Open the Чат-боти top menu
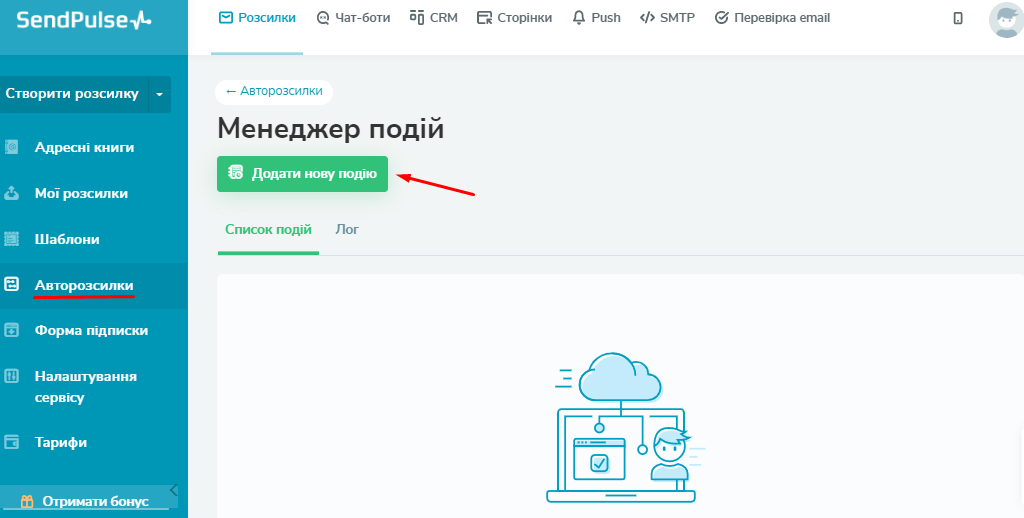 pyautogui.click(x=353, y=18)
